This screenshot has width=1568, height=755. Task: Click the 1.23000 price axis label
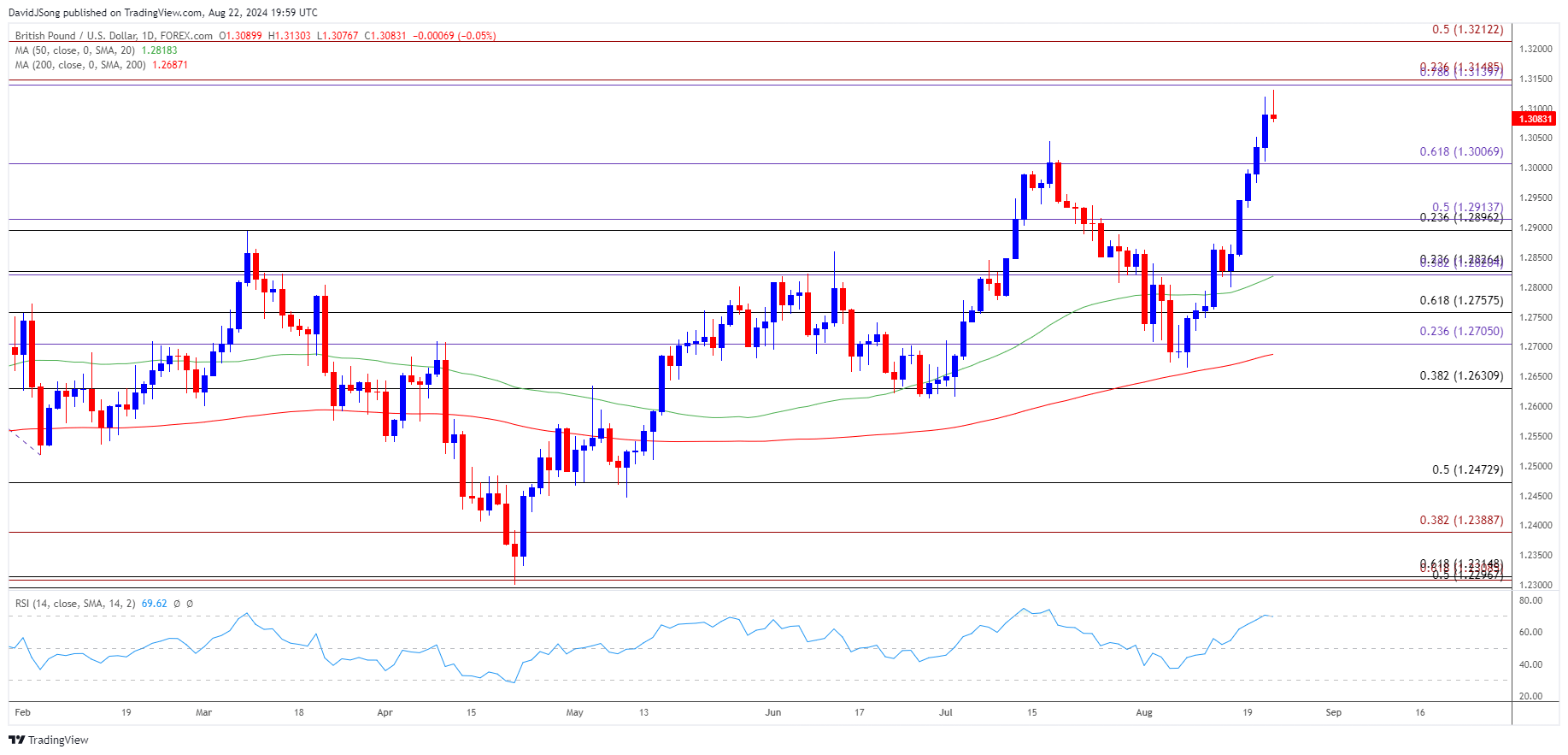coord(1536,586)
